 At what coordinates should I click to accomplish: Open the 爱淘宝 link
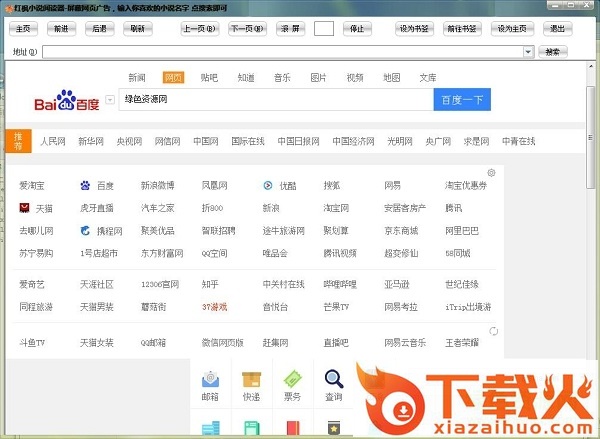32,186
